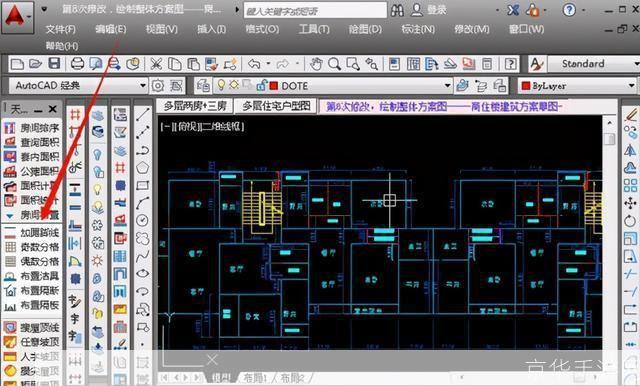640x386 pixels.
Task: Click the Save floppy disk icon
Action: pyautogui.click(x=54, y=63)
